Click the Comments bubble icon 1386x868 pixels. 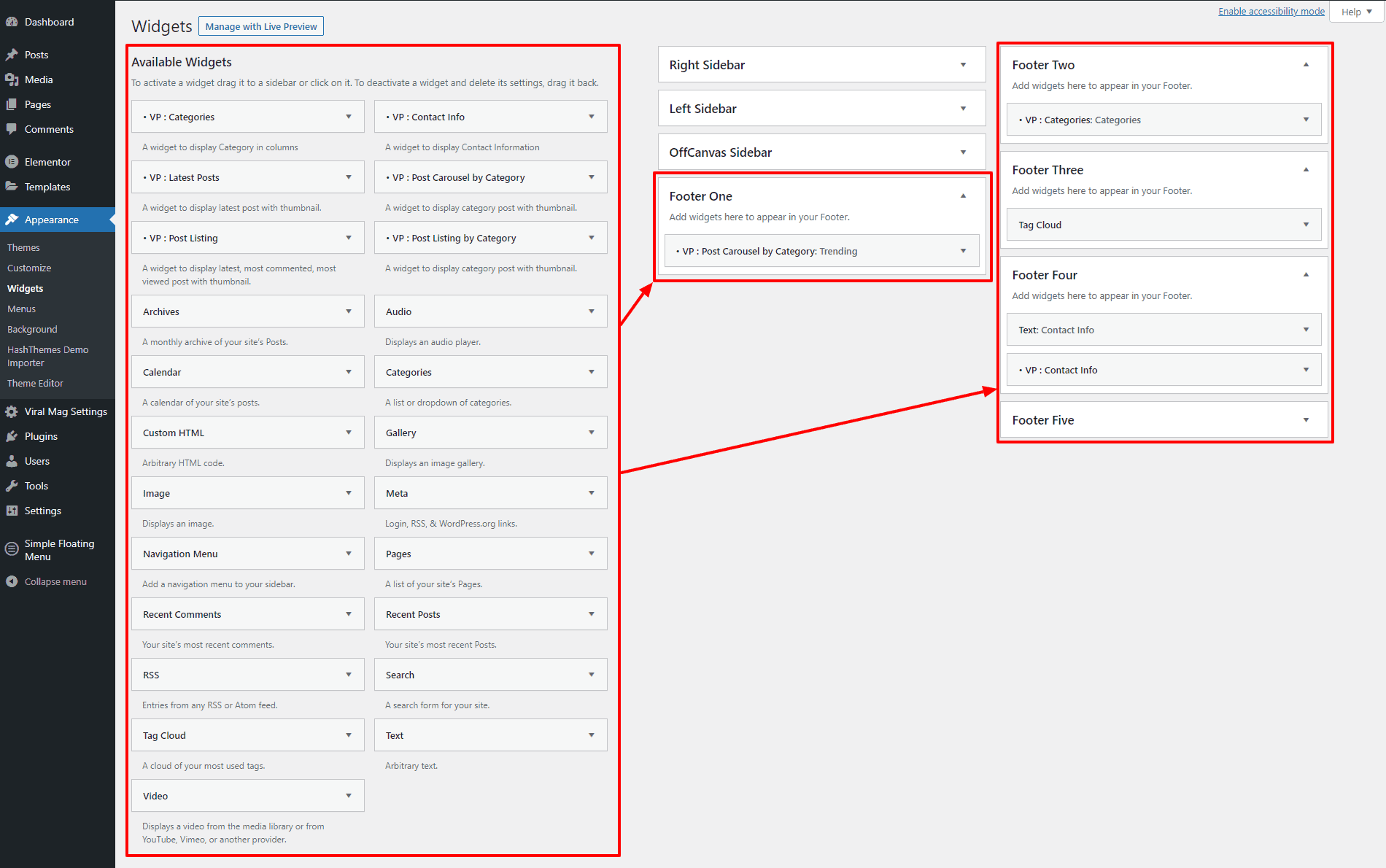[12, 129]
